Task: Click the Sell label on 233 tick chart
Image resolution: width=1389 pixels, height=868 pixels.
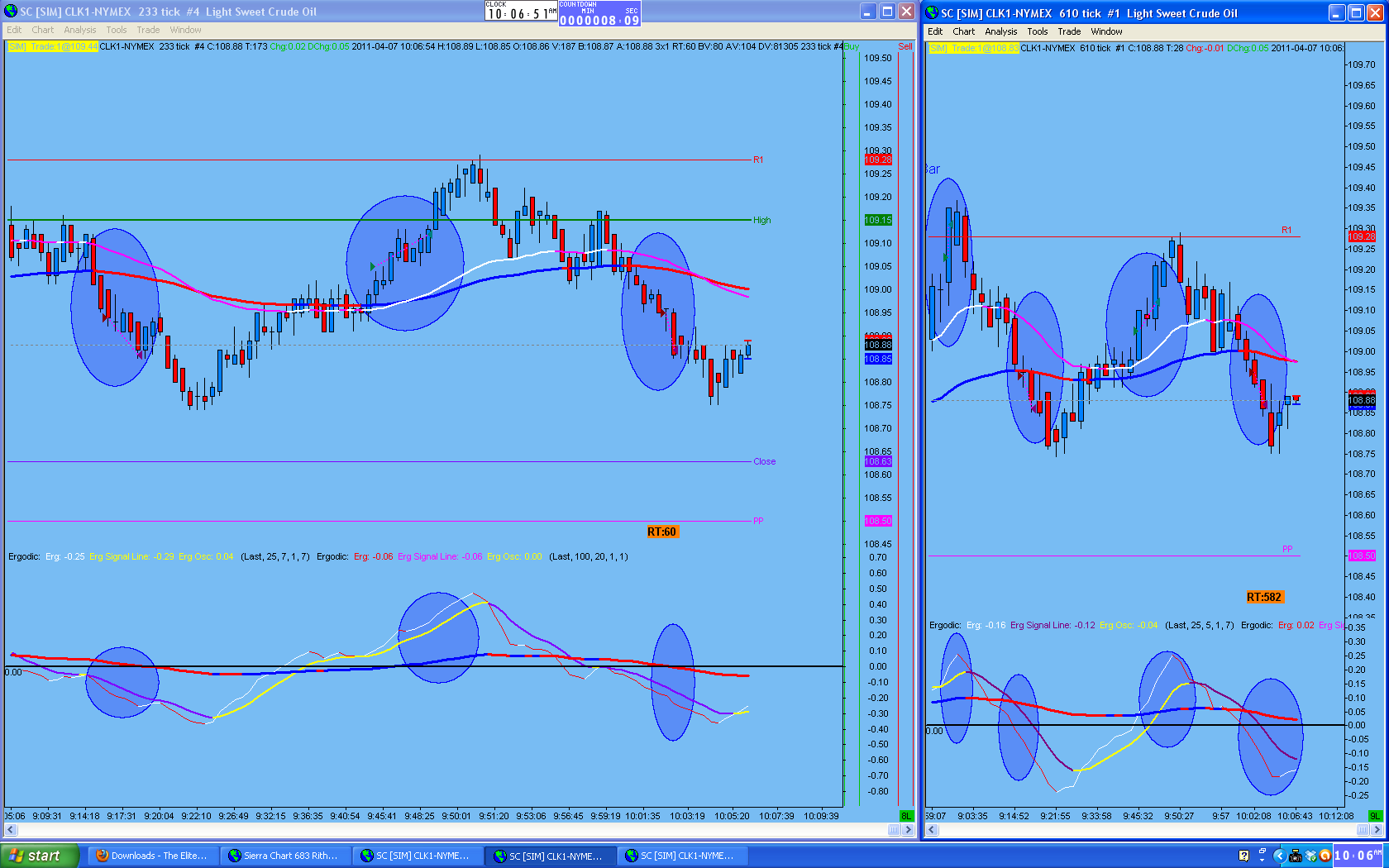Action: click(x=905, y=46)
